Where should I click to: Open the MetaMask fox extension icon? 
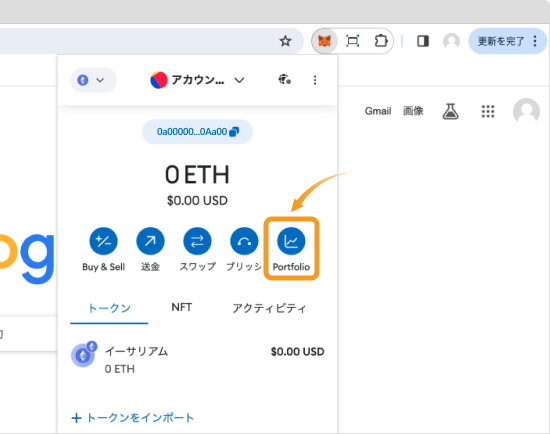324,41
